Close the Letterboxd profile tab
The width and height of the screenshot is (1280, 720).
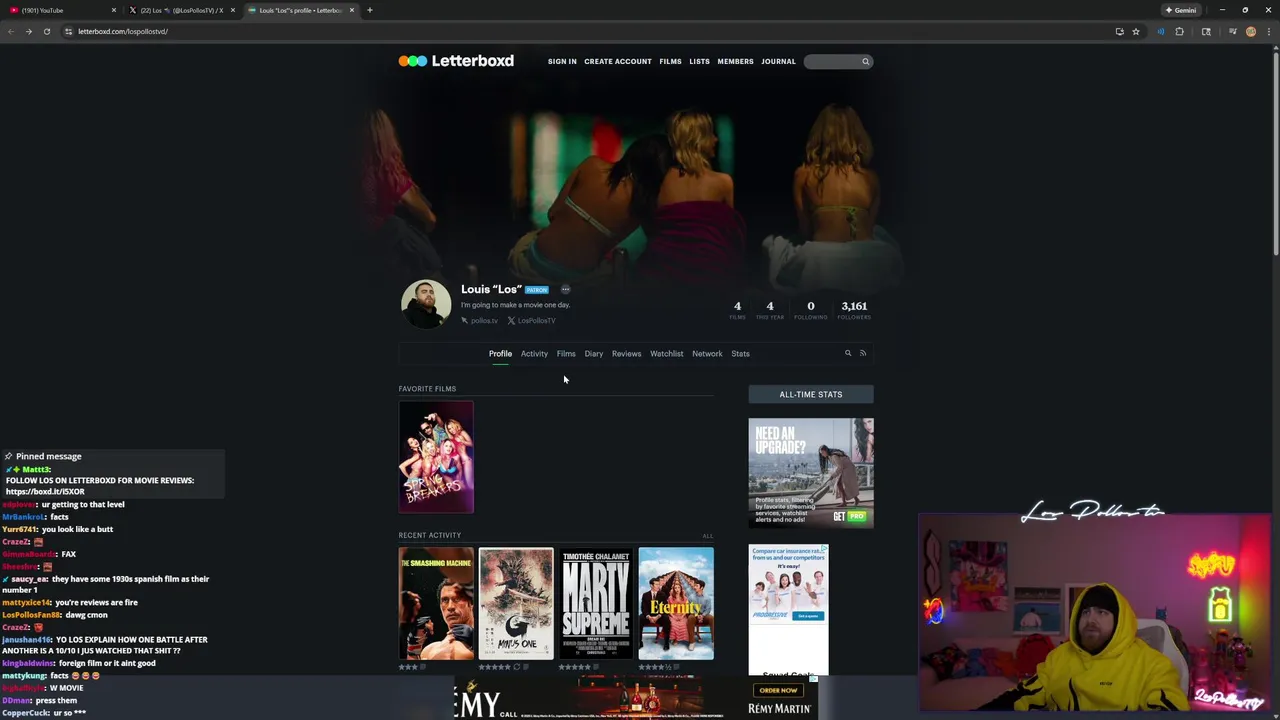(x=352, y=10)
